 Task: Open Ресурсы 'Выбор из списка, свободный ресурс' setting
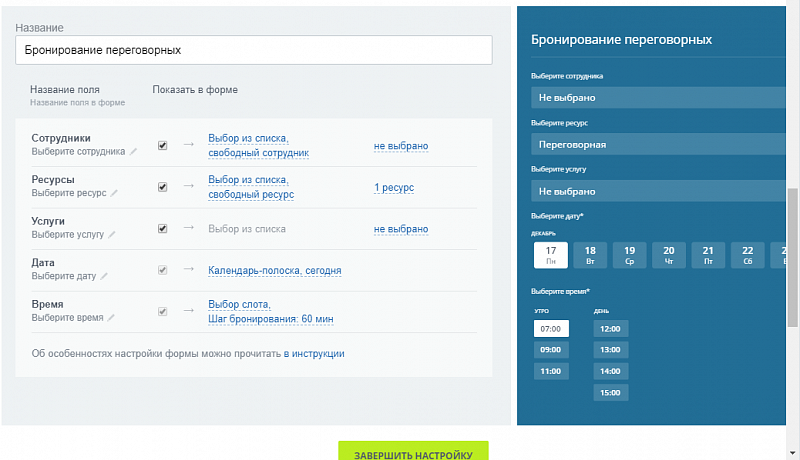tap(251, 187)
